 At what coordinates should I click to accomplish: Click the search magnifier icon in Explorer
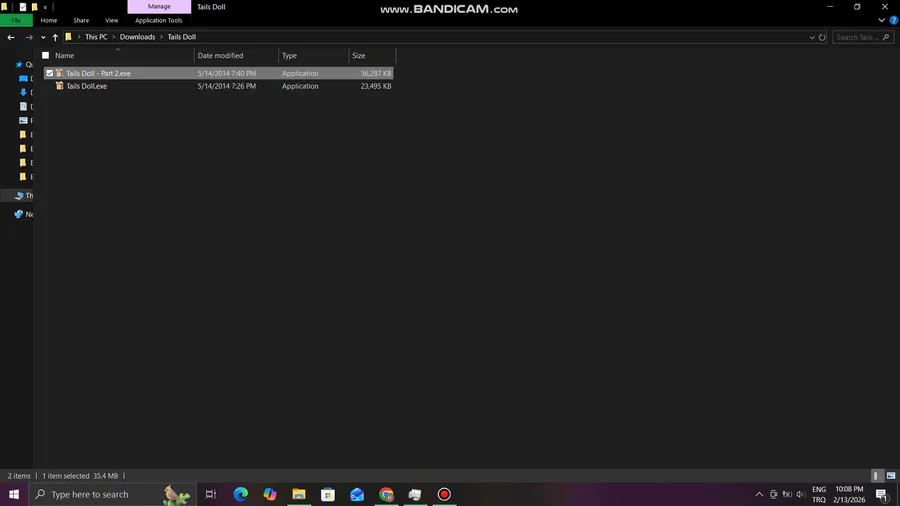(x=886, y=37)
